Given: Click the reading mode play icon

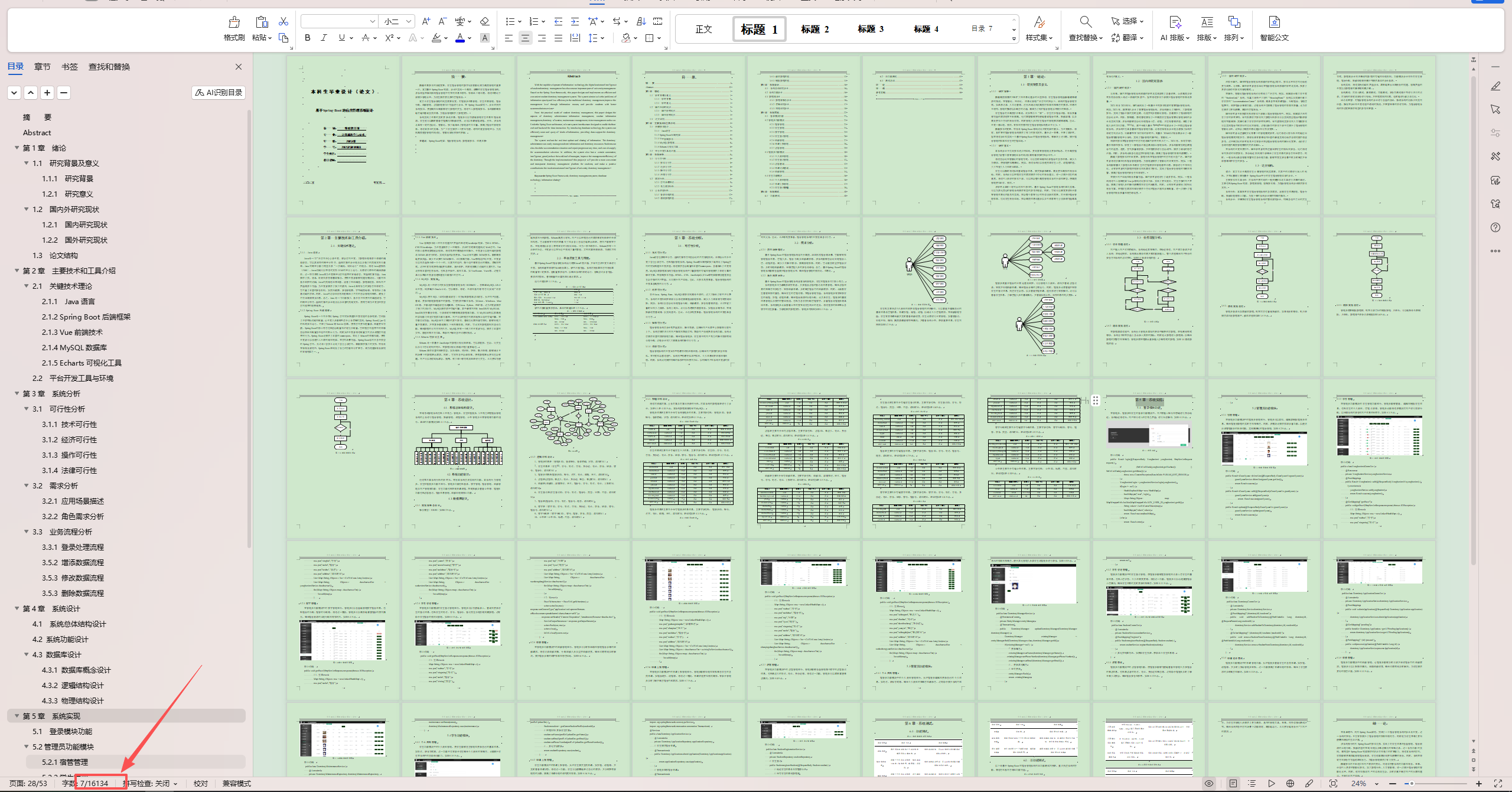Looking at the screenshot, I should (x=1271, y=783).
